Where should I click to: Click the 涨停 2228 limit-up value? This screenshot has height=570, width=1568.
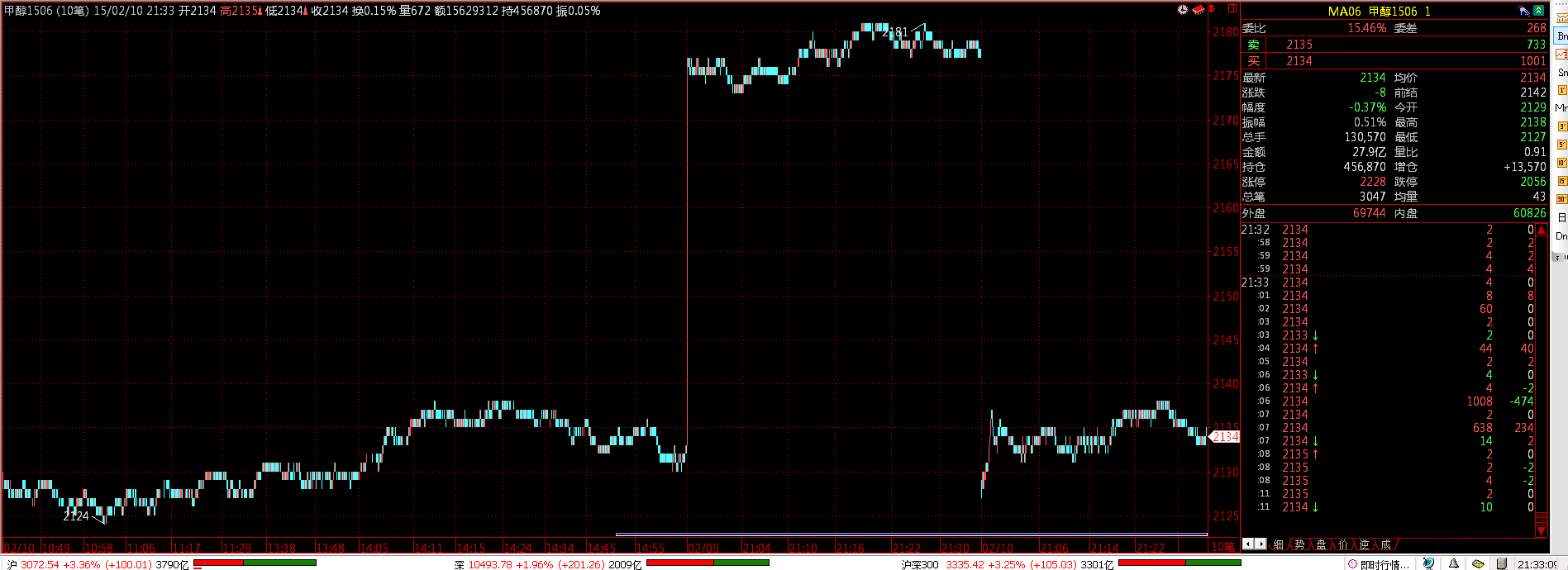(x=1373, y=182)
